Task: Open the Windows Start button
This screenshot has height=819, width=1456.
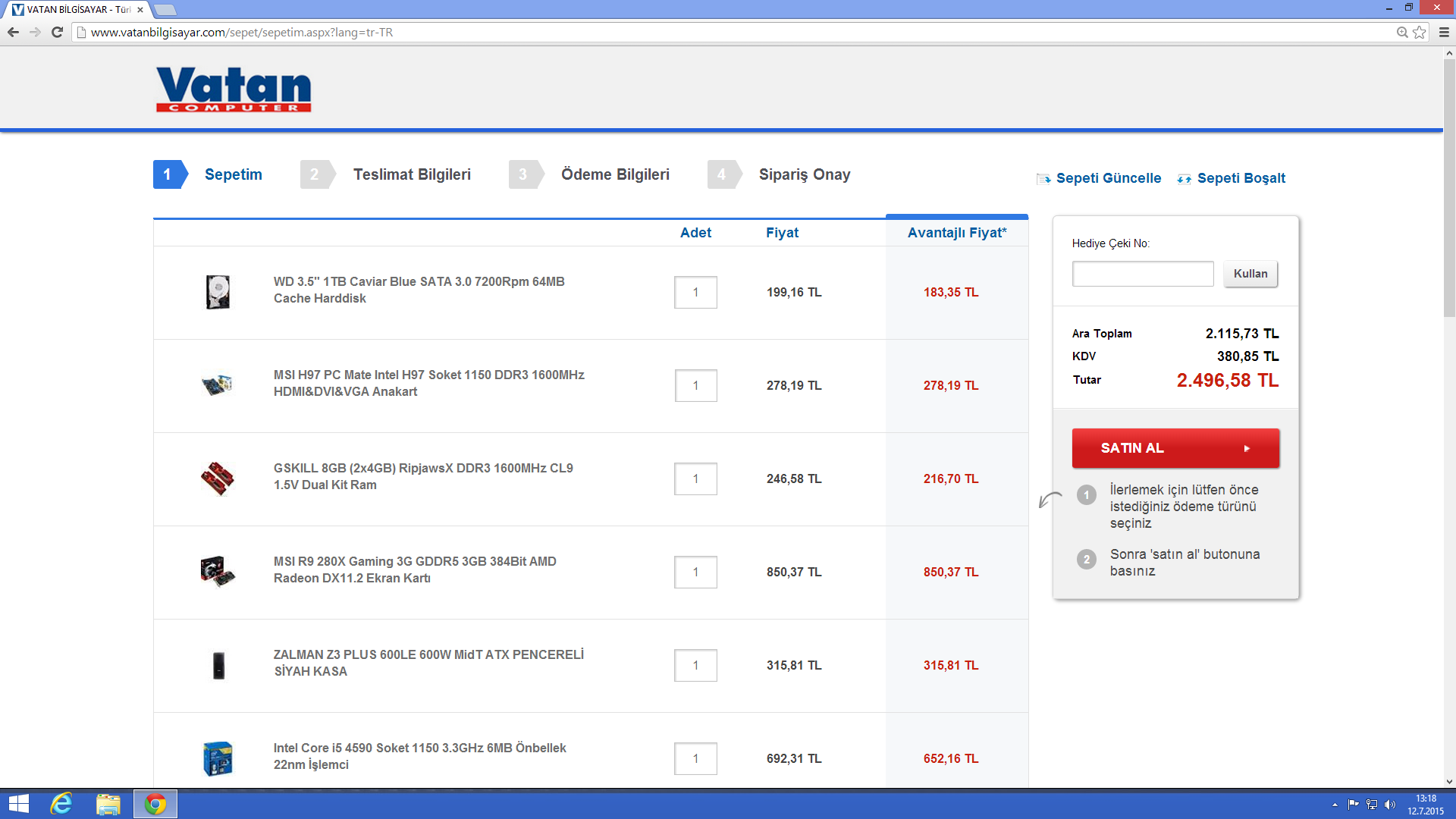Action: (19, 804)
